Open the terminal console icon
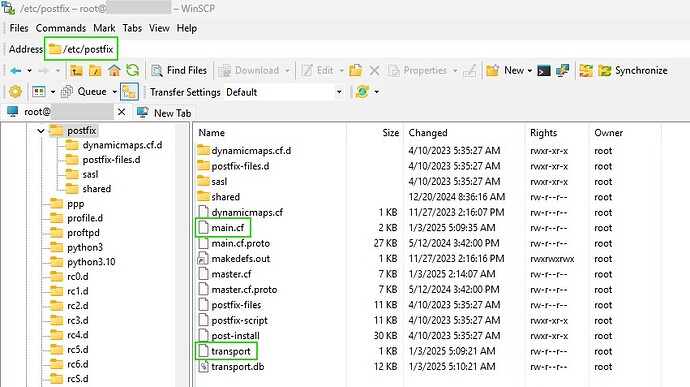Screen dimensions: 690x387 544,70
